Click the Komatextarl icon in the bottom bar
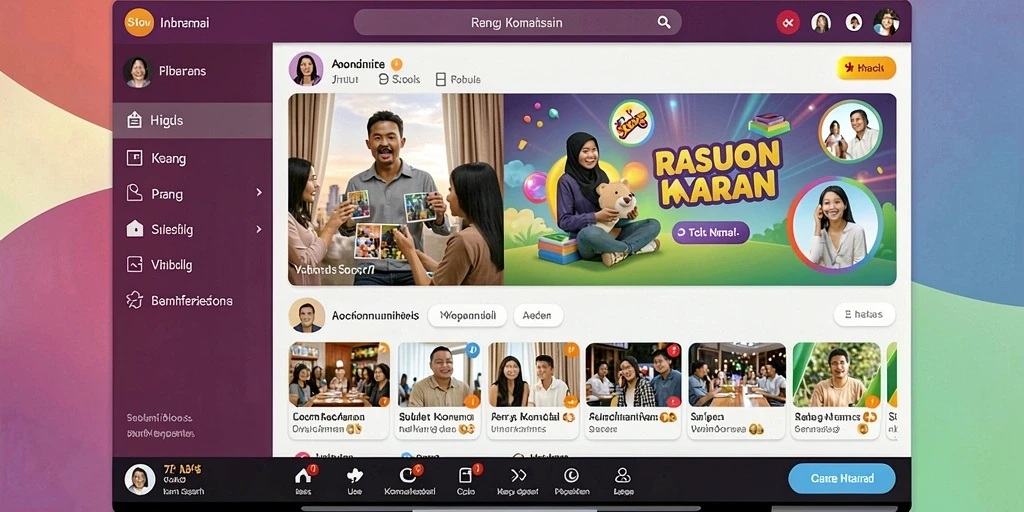Image resolution: width=1024 pixels, height=512 pixels. (408, 475)
